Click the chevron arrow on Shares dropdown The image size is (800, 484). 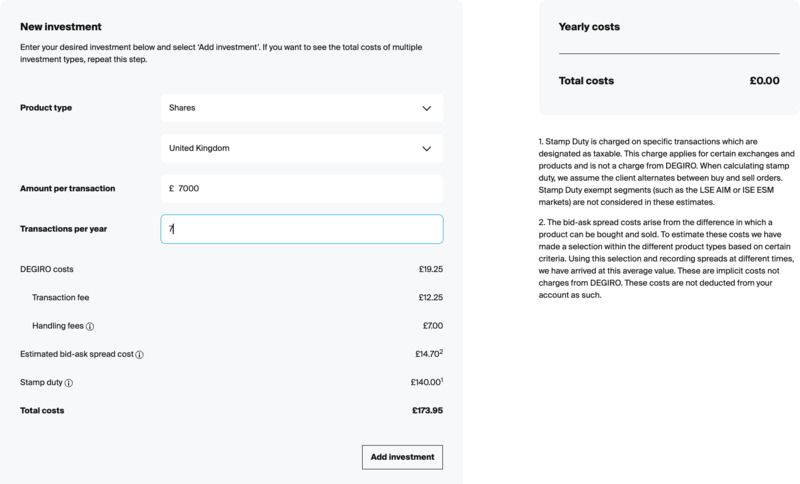[427, 108]
